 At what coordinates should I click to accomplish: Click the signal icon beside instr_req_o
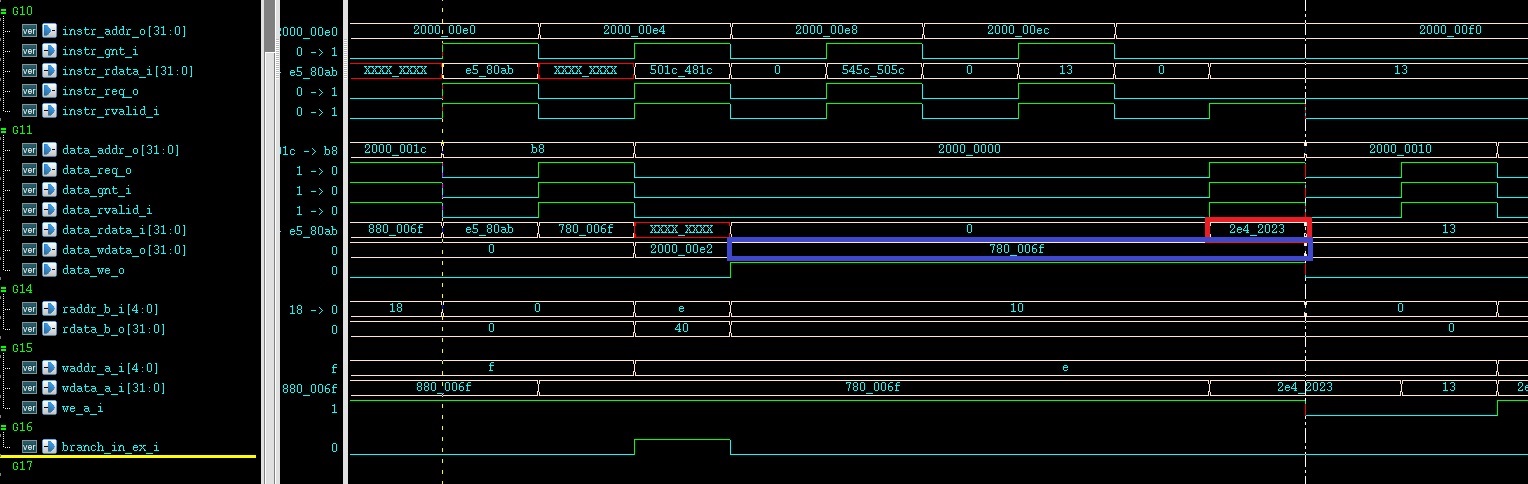(48, 91)
